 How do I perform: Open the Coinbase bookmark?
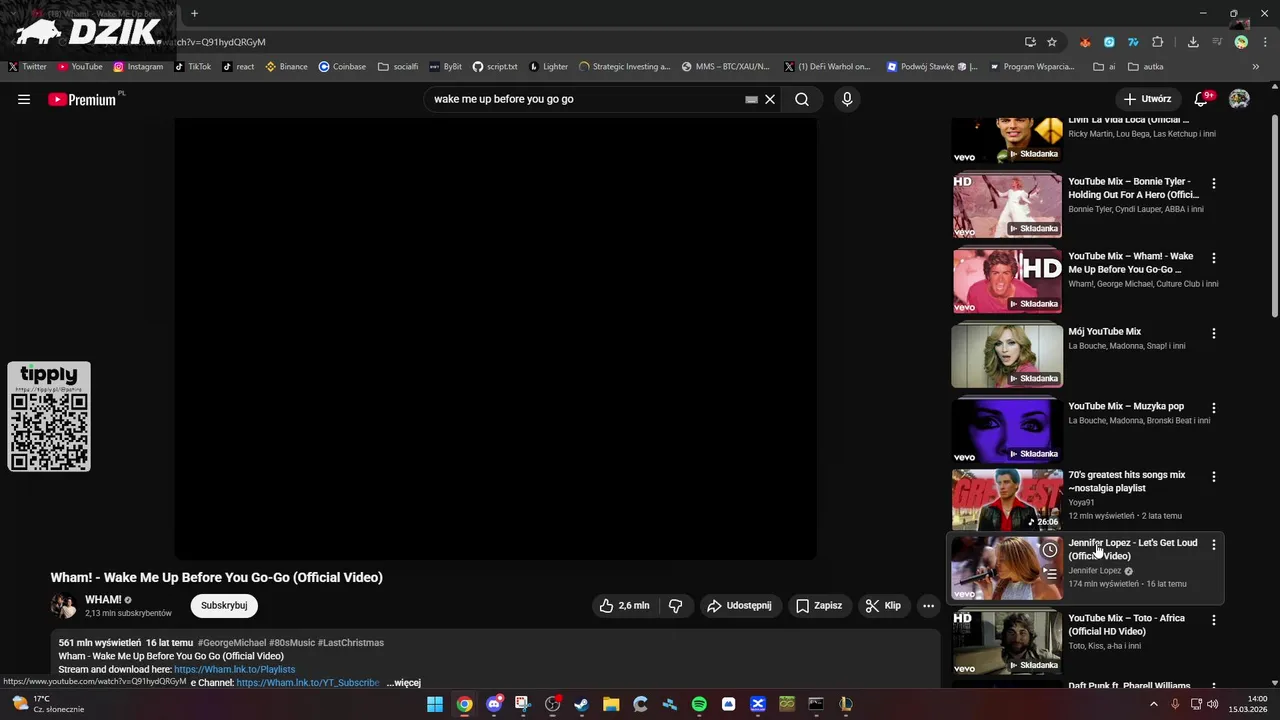click(x=342, y=67)
